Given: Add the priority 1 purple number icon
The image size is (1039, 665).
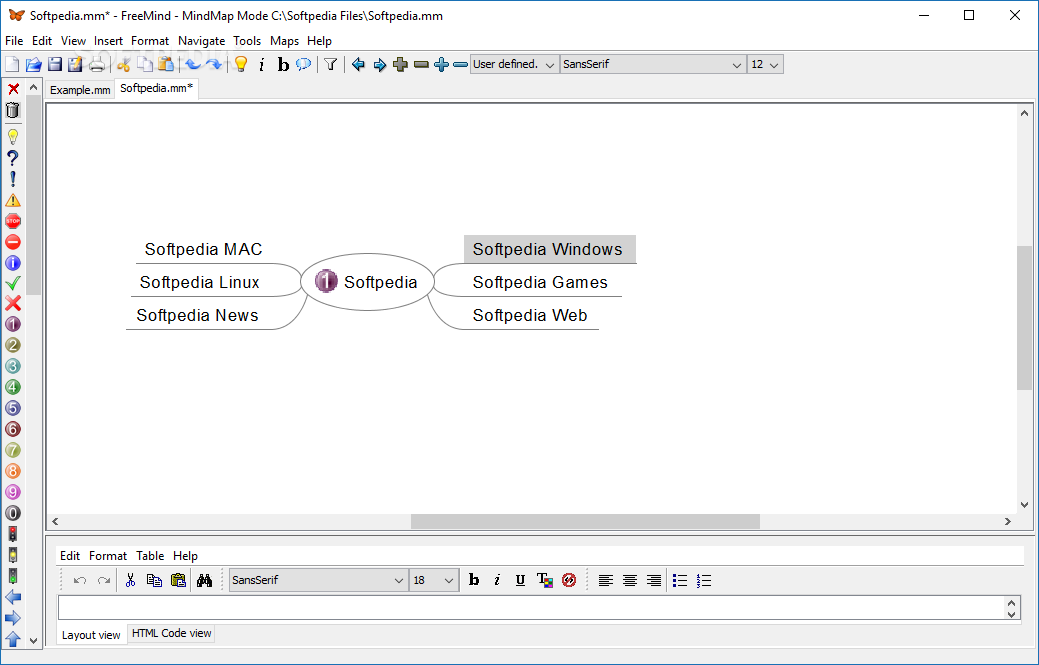Looking at the screenshot, I should pos(13,324).
